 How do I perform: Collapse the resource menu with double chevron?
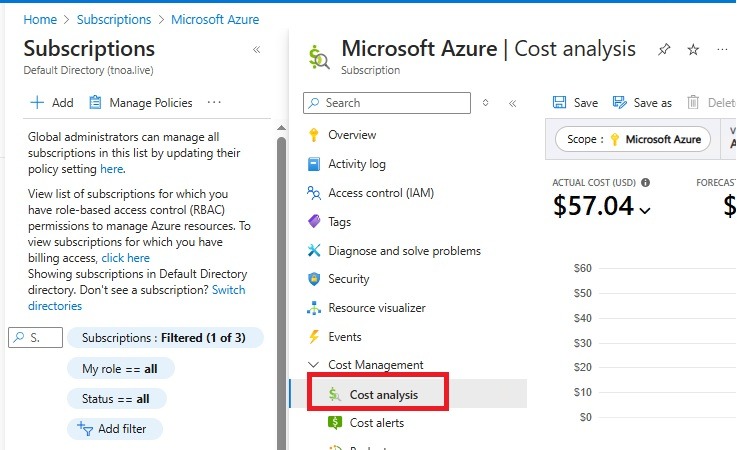coord(512,103)
